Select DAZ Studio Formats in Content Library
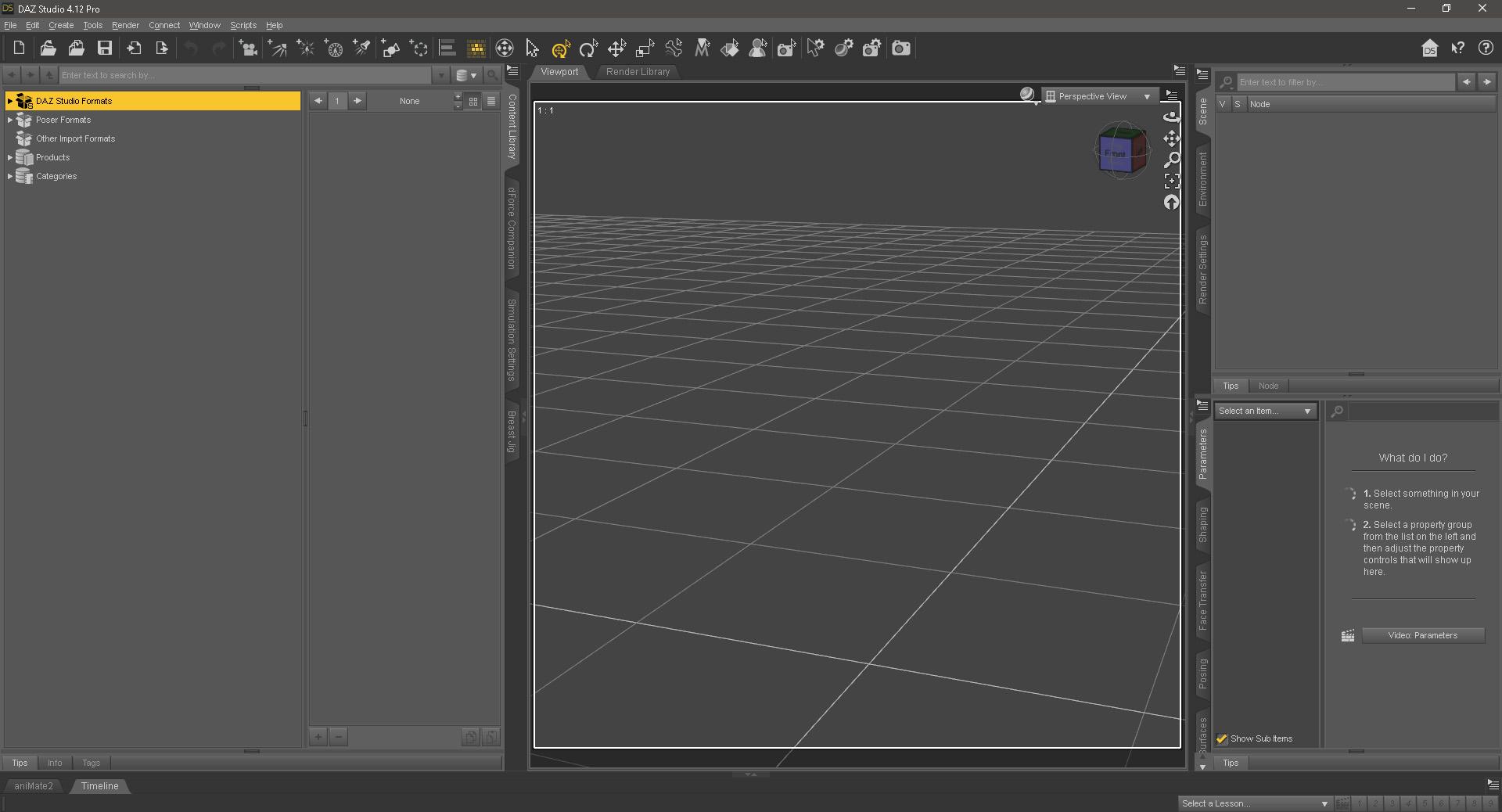This screenshot has width=1502, height=812. tap(72, 100)
